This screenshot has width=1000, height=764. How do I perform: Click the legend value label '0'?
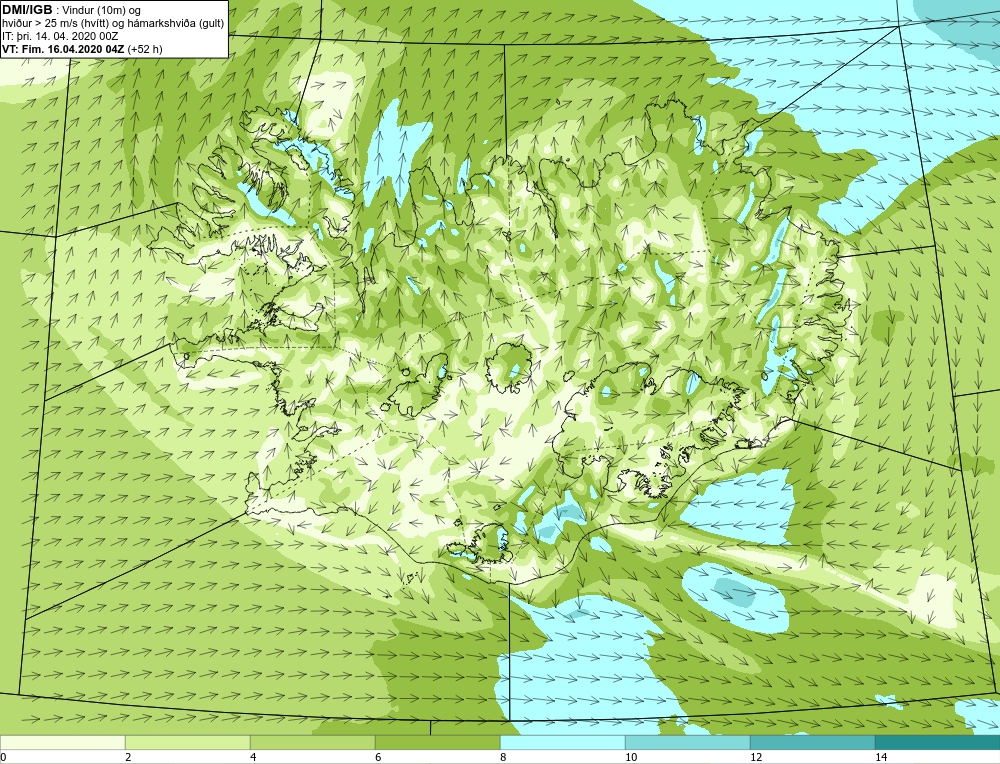click(3, 757)
